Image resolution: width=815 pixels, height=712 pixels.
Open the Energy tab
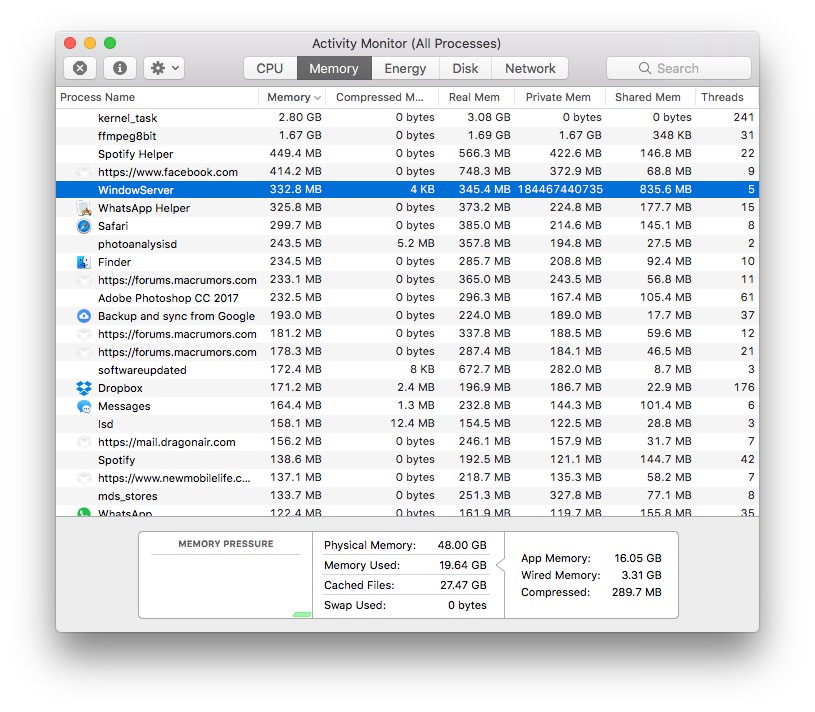coord(405,68)
